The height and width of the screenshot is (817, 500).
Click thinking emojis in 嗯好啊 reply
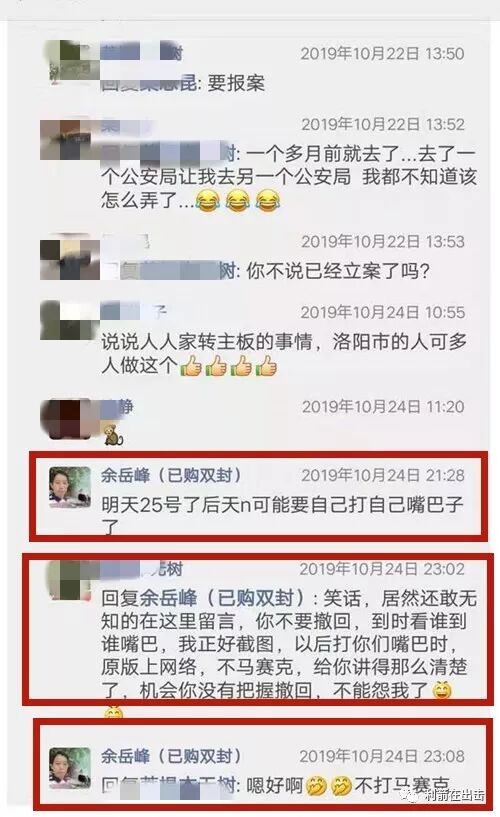329,786
